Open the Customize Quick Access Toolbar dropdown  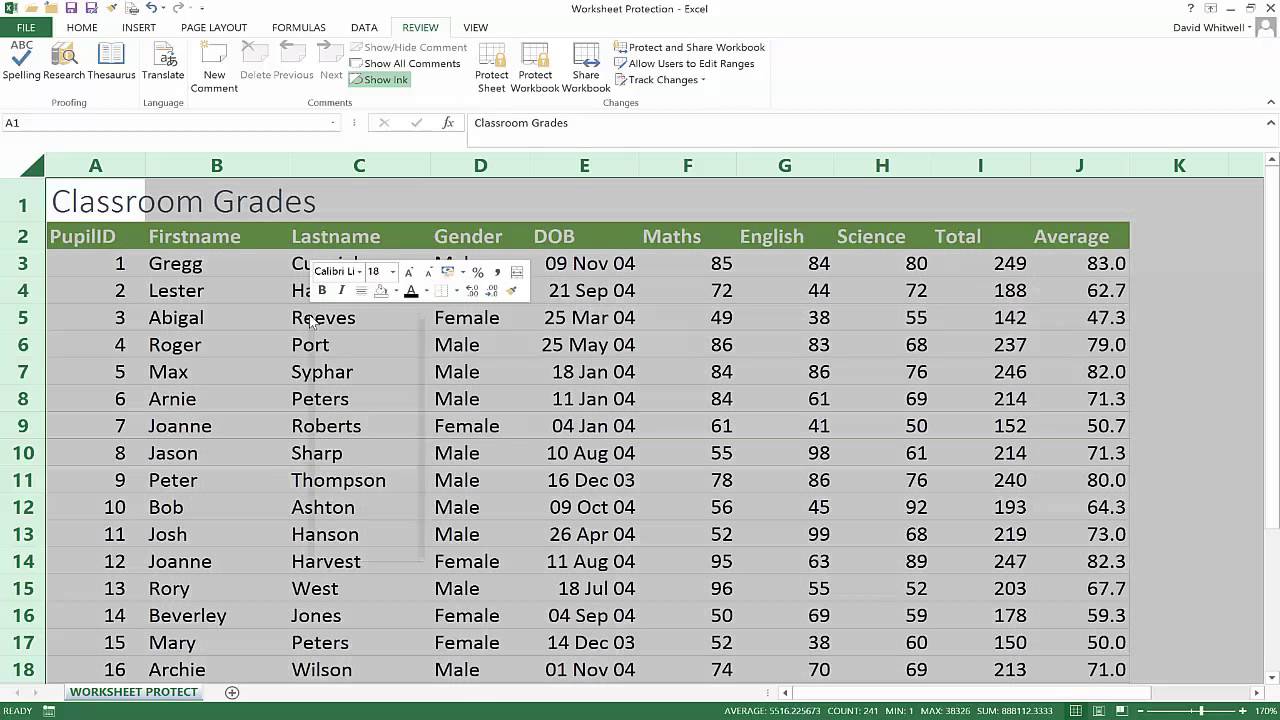201,9
